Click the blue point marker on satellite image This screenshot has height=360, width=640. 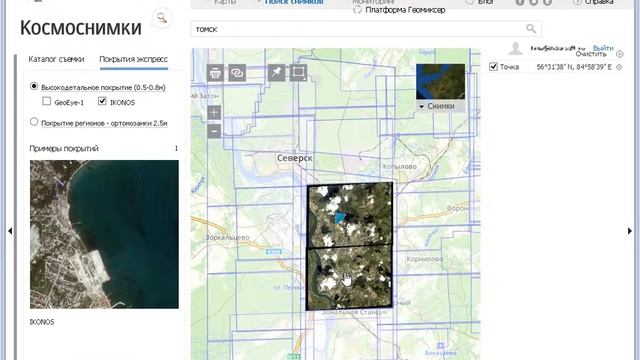[339, 218]
